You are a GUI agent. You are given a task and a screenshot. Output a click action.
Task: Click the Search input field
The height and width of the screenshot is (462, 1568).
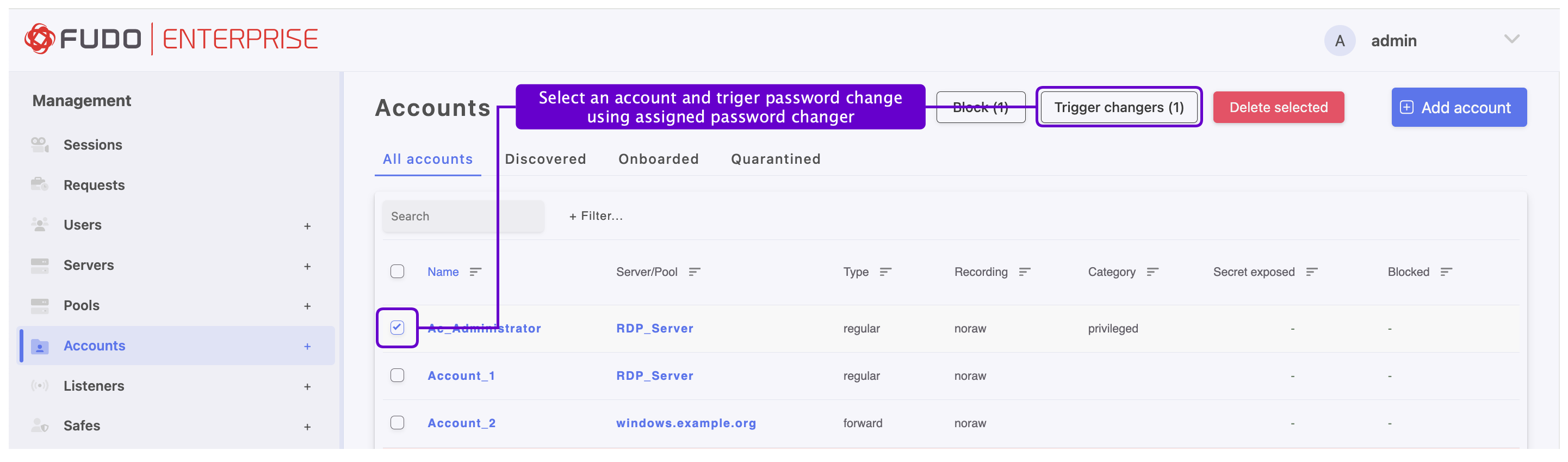pos(463,216)
